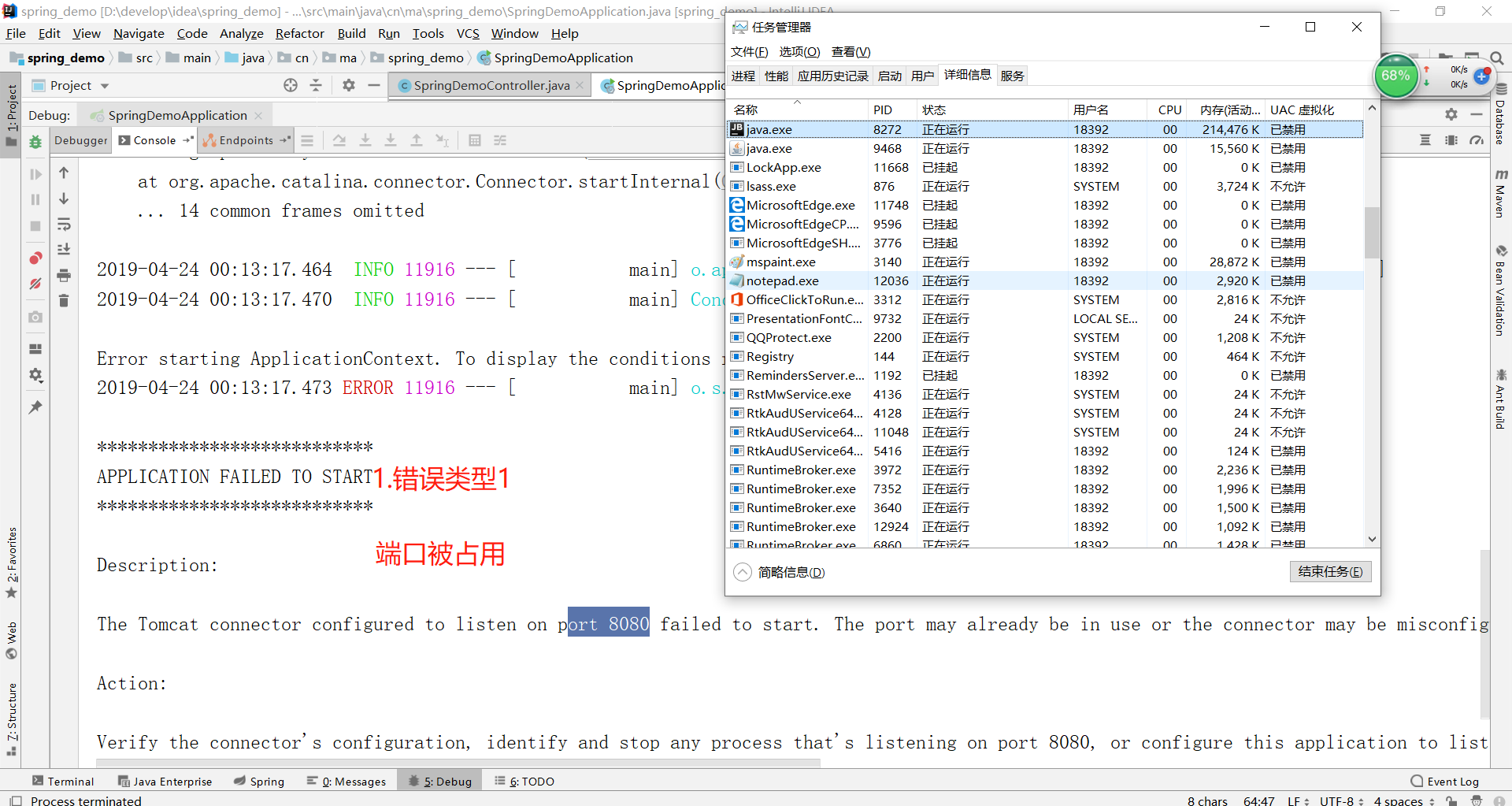Close the SpringDemoController.java editor tab
1512x806 pixels.
tap(580, 85)
